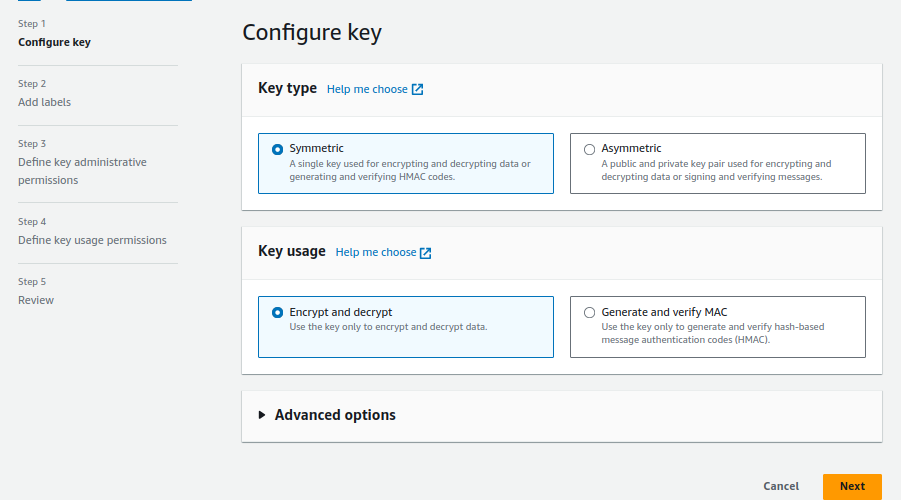Open external link icon beside Key usage help
This screenshot has width=901, height=500.
(x=425, y=253)
